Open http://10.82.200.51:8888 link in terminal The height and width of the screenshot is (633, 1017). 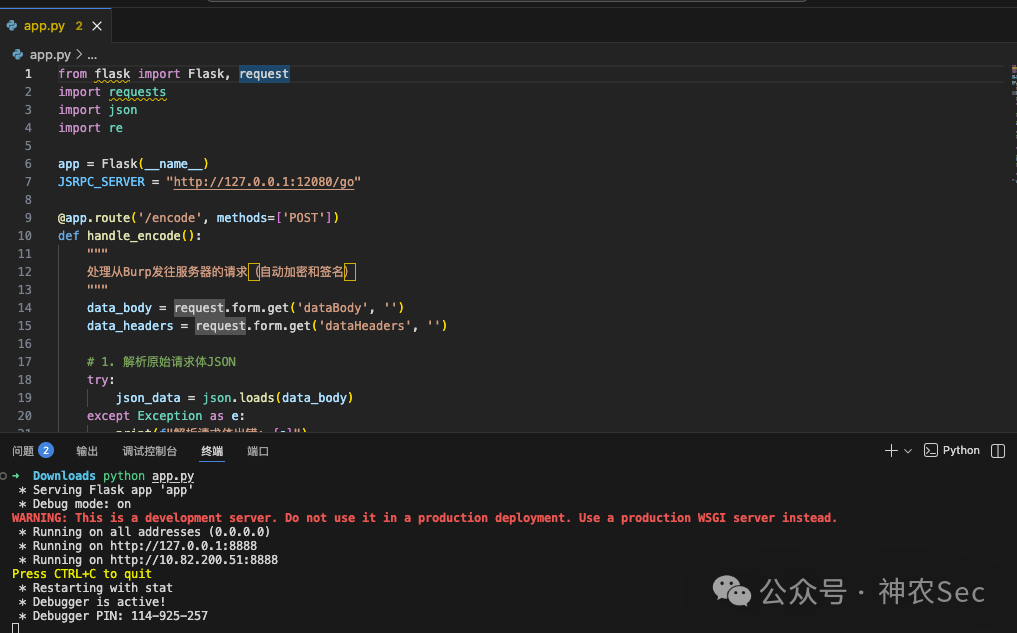coord(194,560)
